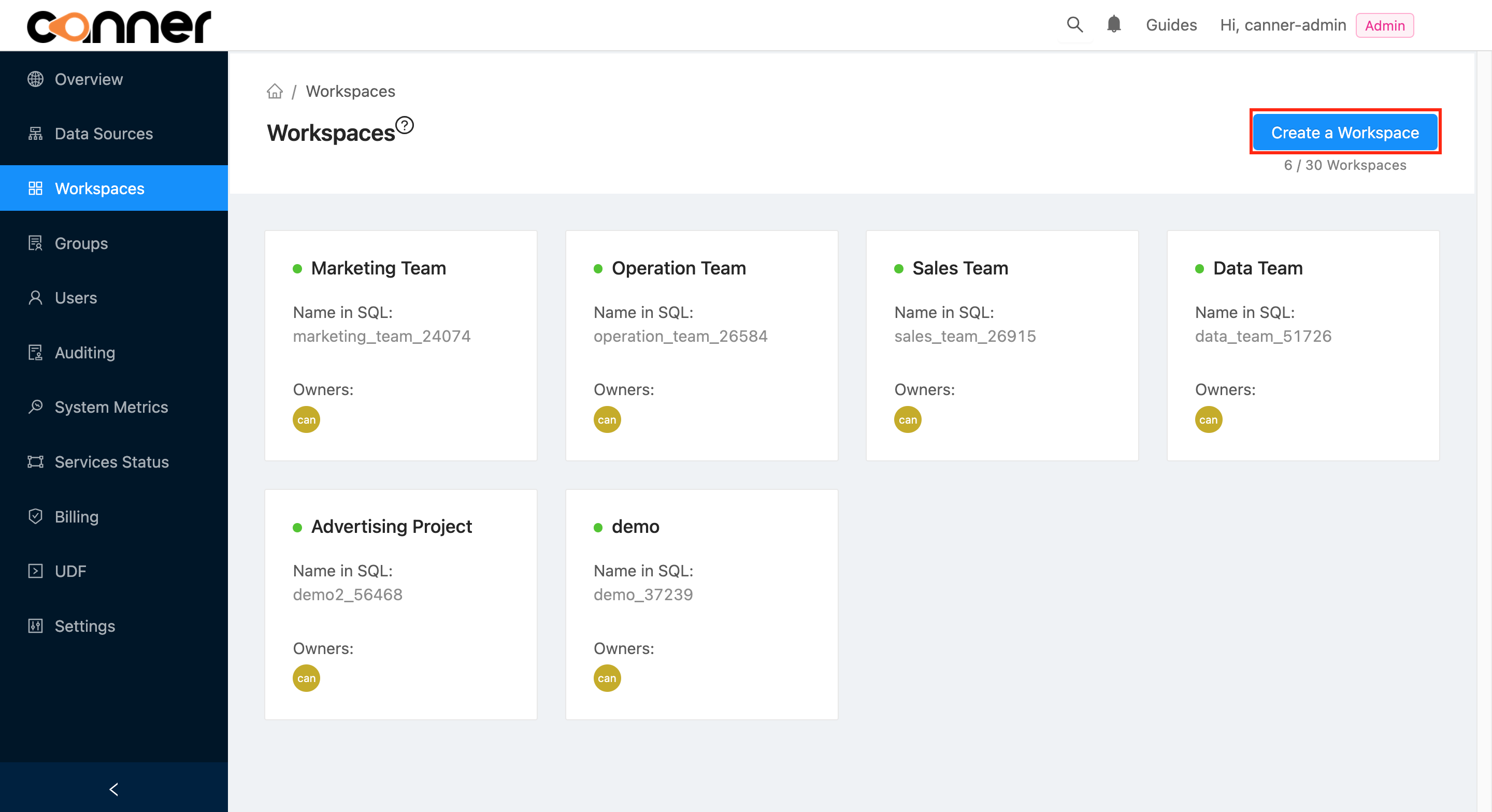Click the Canner logo
This screenshot has height=812, width=1492.
[x=119, y=26]
